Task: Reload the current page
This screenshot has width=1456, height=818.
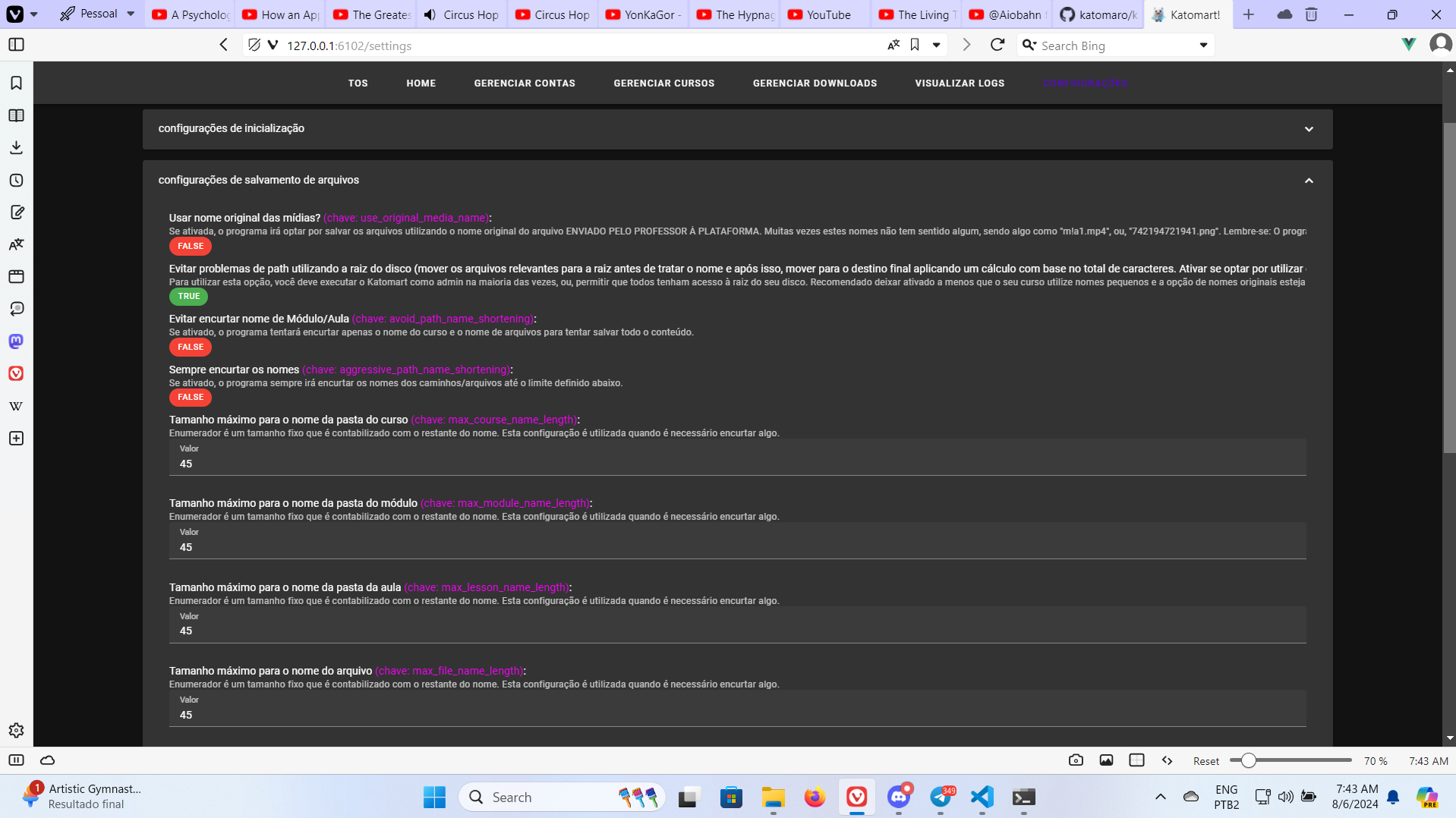Action: tap(997, 45)
